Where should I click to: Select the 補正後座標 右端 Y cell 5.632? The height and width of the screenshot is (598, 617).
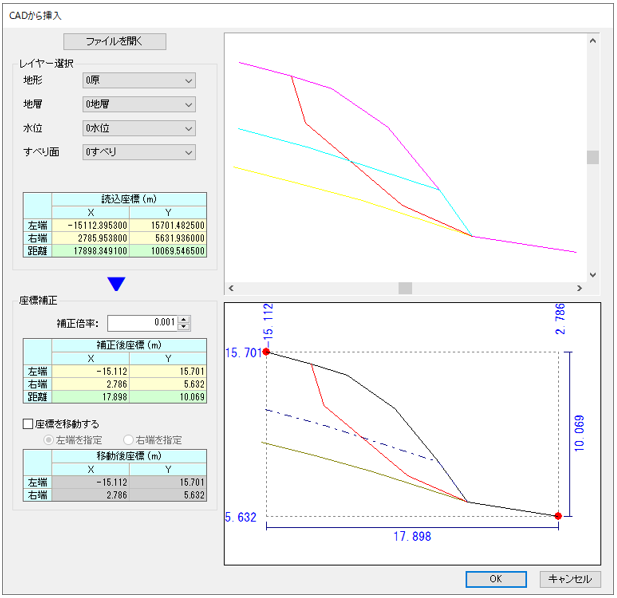point(168,384)
